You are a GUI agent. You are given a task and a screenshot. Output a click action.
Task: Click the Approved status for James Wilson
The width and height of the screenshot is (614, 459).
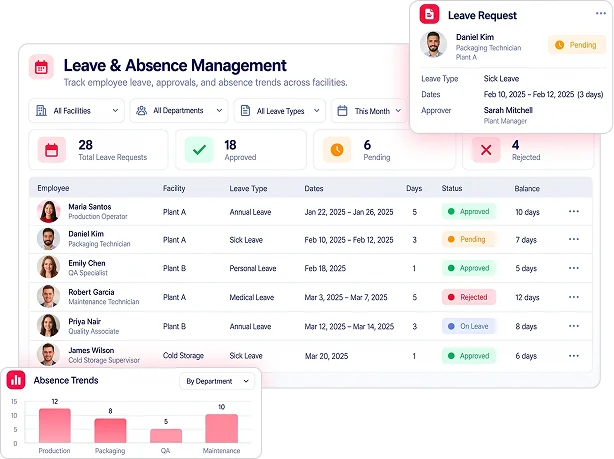469,356
